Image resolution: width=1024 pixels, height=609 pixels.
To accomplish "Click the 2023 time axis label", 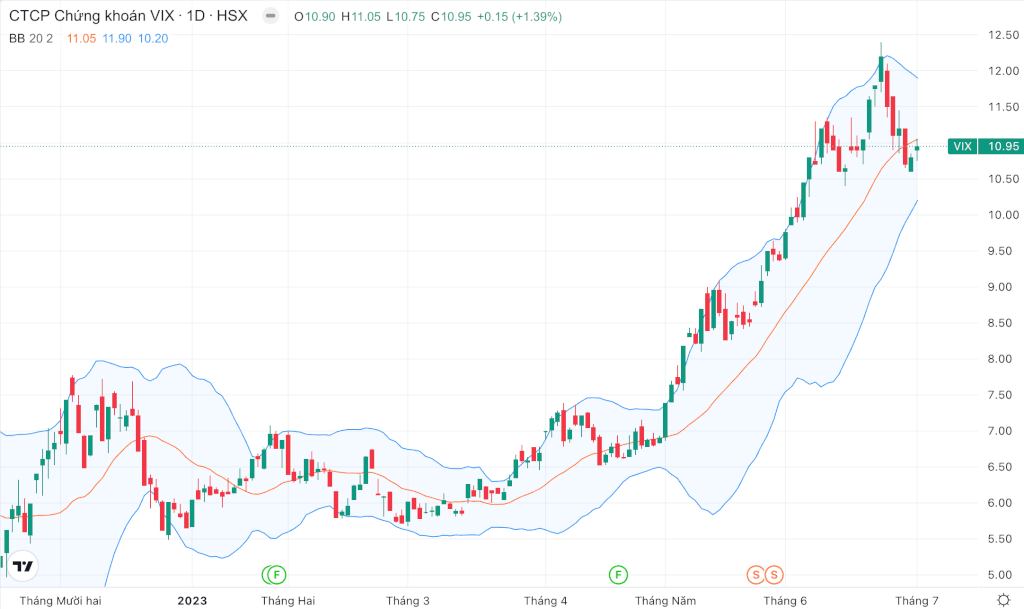I will (x=192, y=601).
